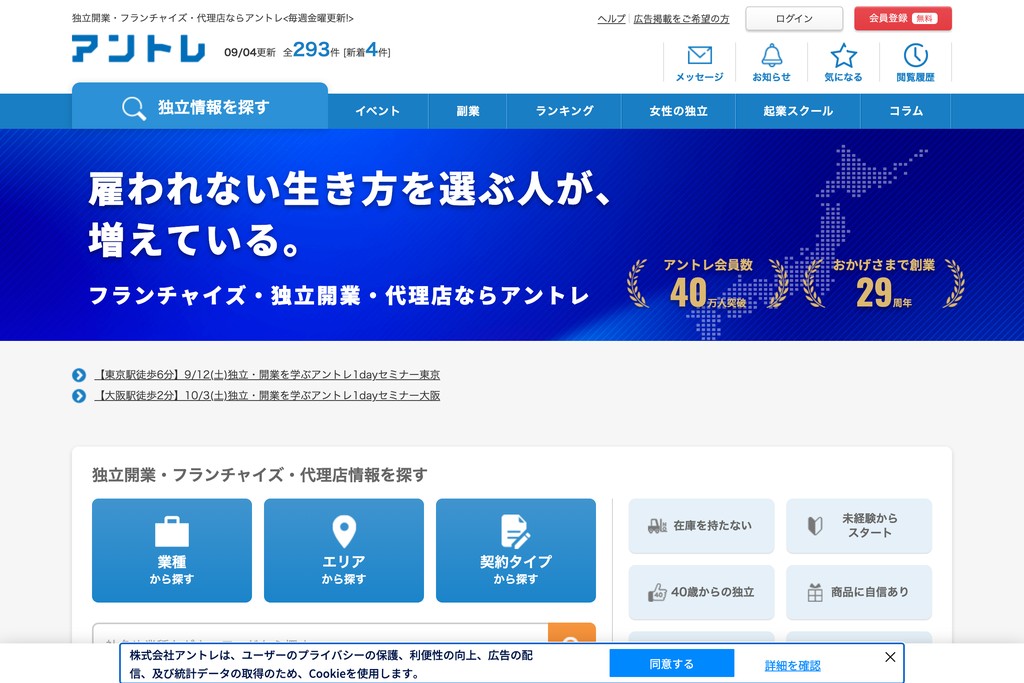Open the ランキング menu item
Viewport: 1024px width, 683px height.
point(564,111)
